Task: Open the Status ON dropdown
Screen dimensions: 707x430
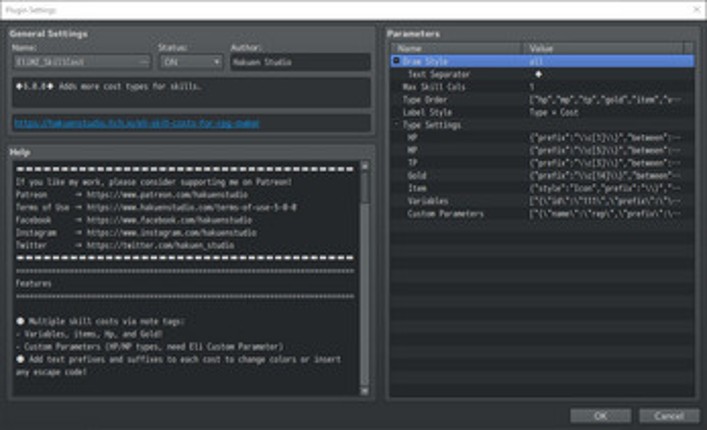Action: 189,62
